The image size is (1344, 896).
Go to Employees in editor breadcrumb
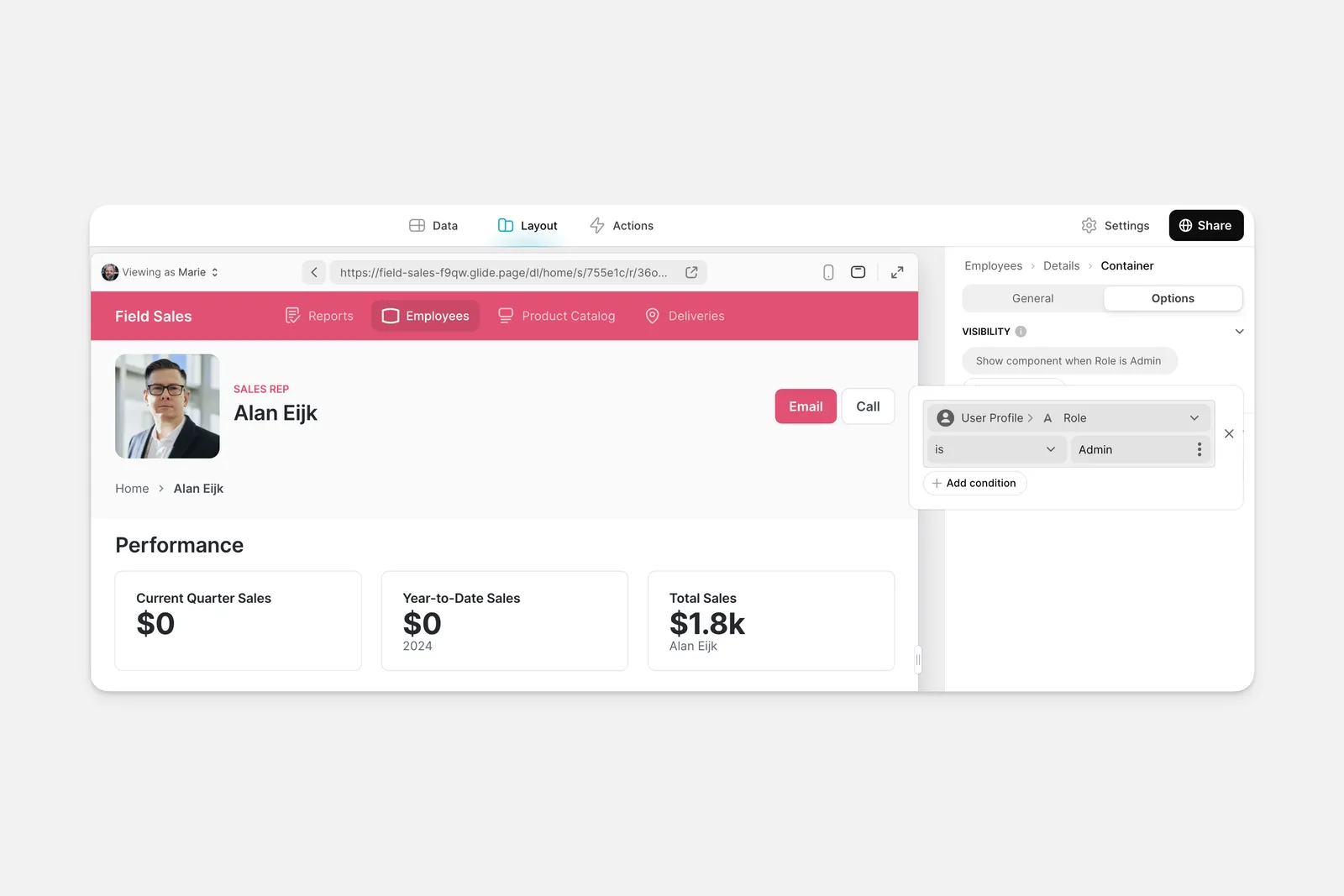point(993,265)
